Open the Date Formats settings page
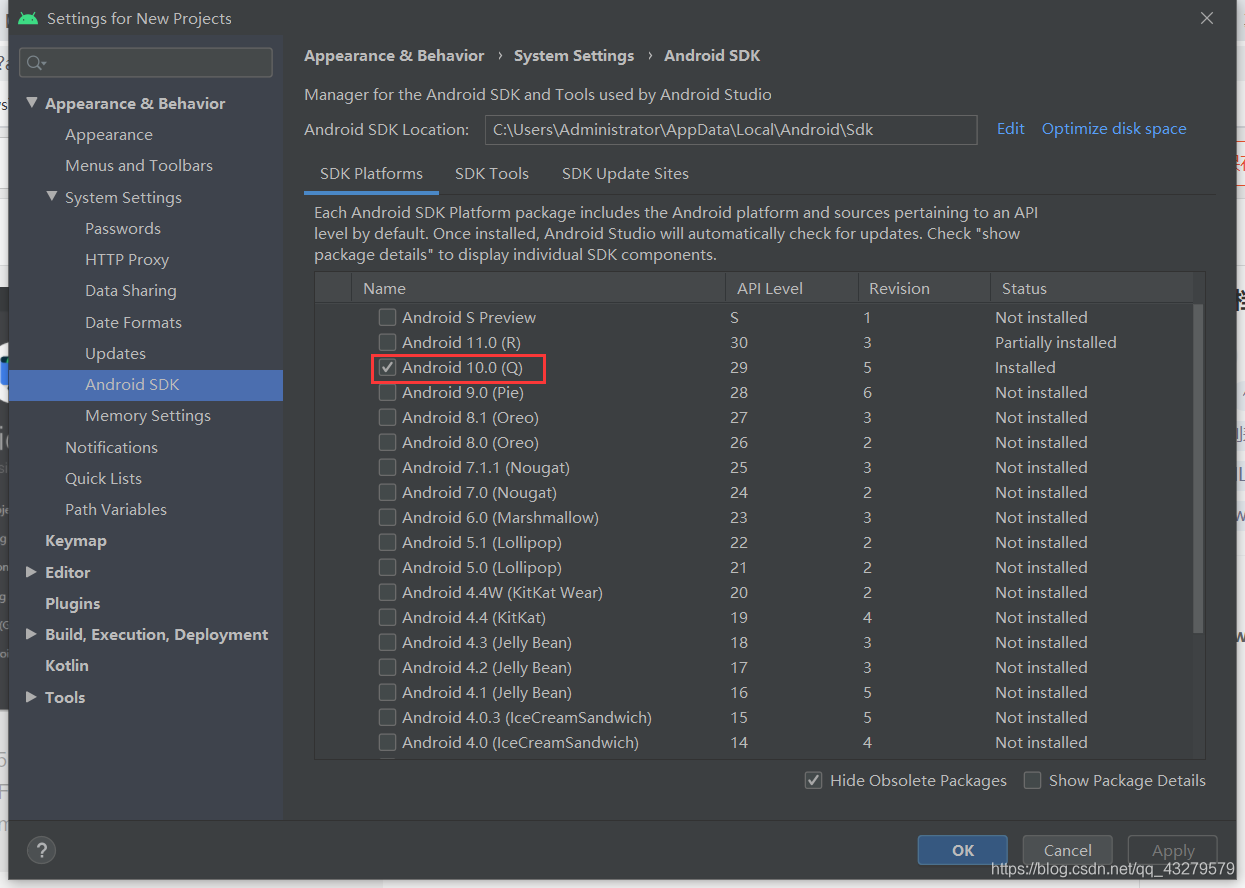The image size is (1245, 888). [133, 323]
